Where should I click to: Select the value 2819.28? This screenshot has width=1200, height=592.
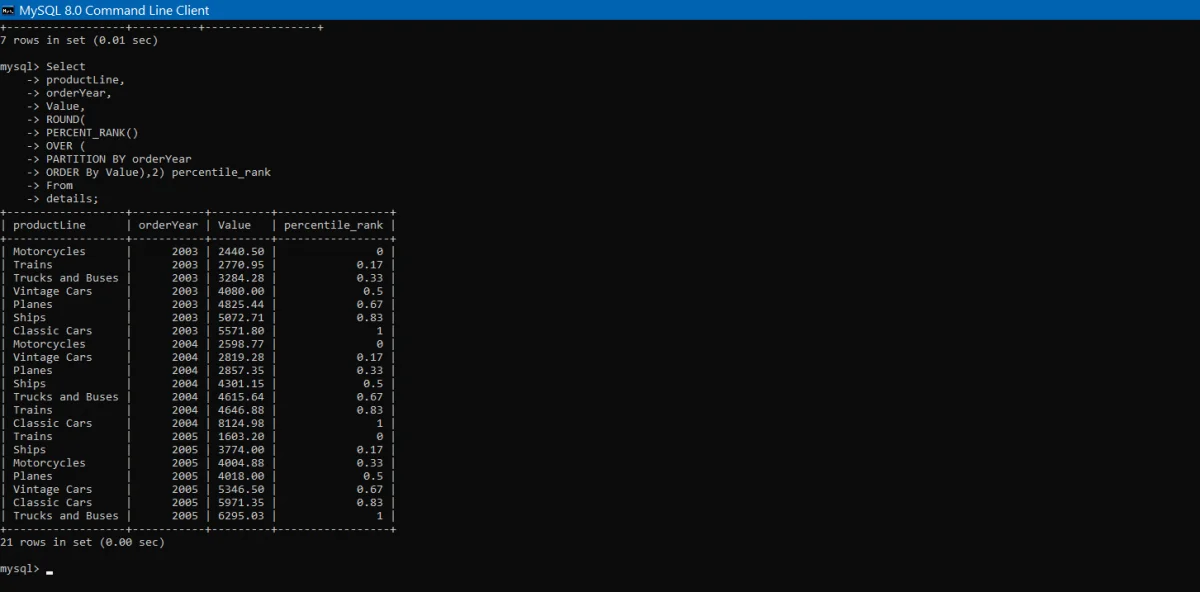pos(241,357)
